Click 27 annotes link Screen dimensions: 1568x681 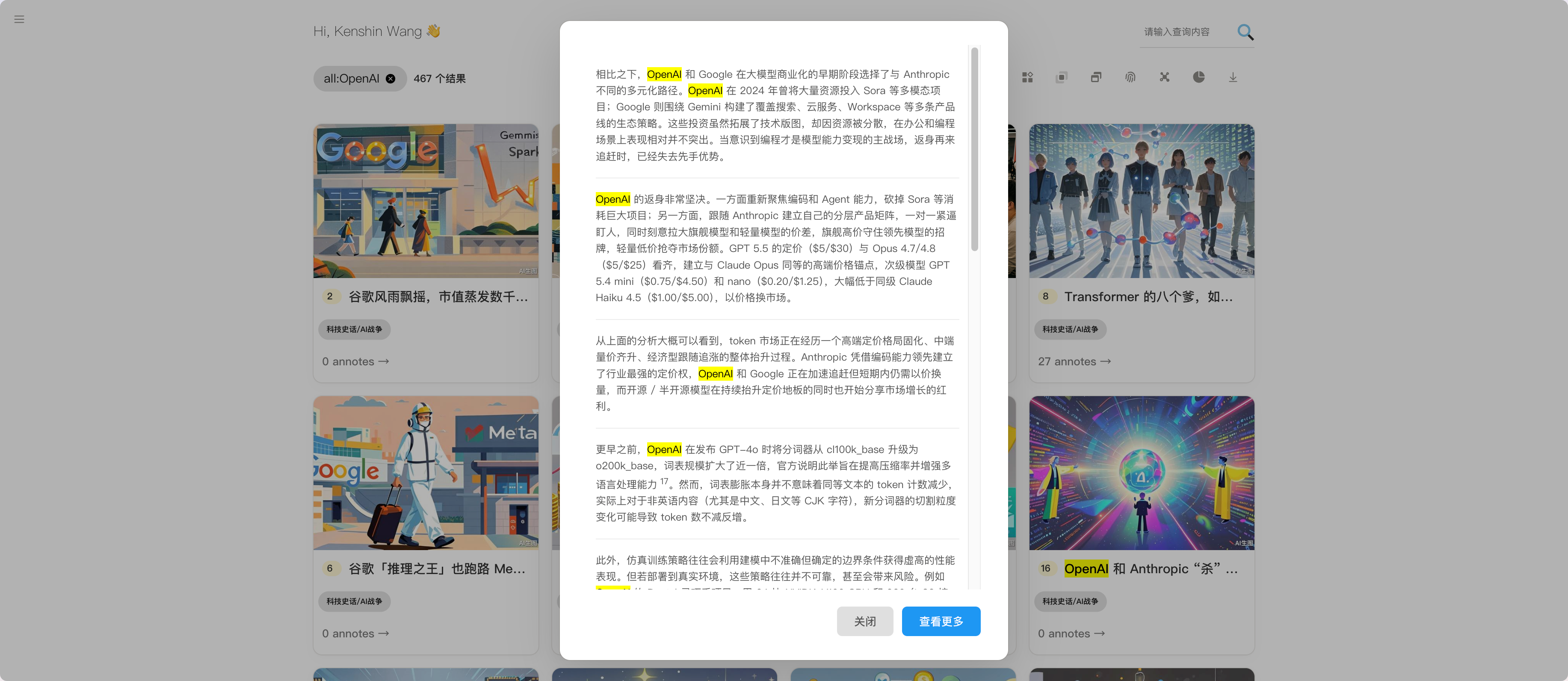1074,361
